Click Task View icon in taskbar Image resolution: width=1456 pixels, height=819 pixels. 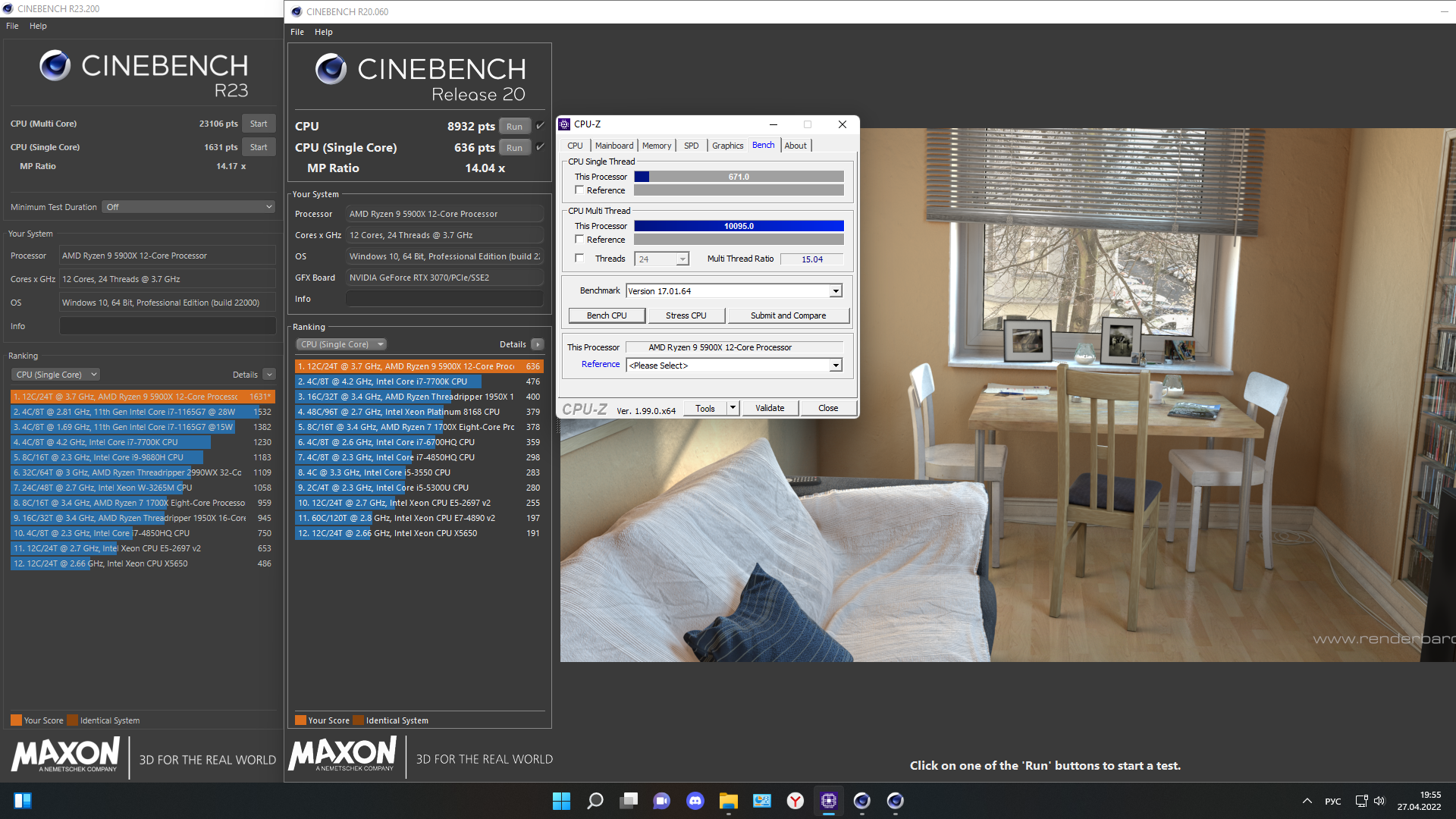pyautogui.click(x=629, y=801)
